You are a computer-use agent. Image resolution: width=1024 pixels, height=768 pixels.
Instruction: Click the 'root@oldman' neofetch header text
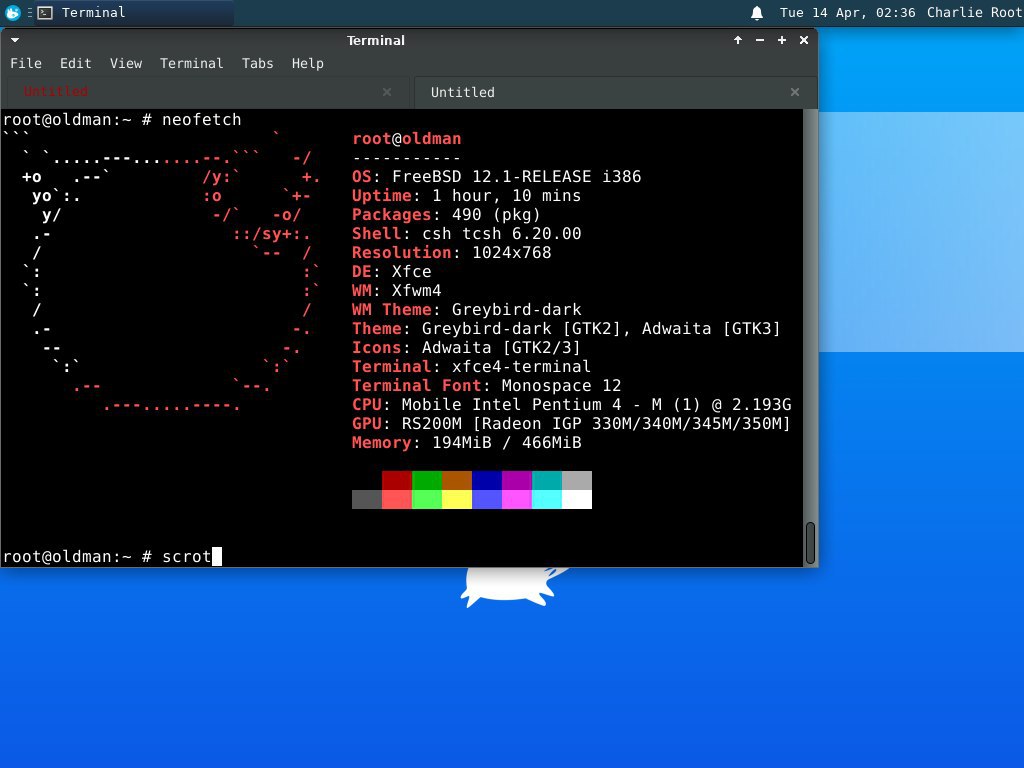[407, 138]
